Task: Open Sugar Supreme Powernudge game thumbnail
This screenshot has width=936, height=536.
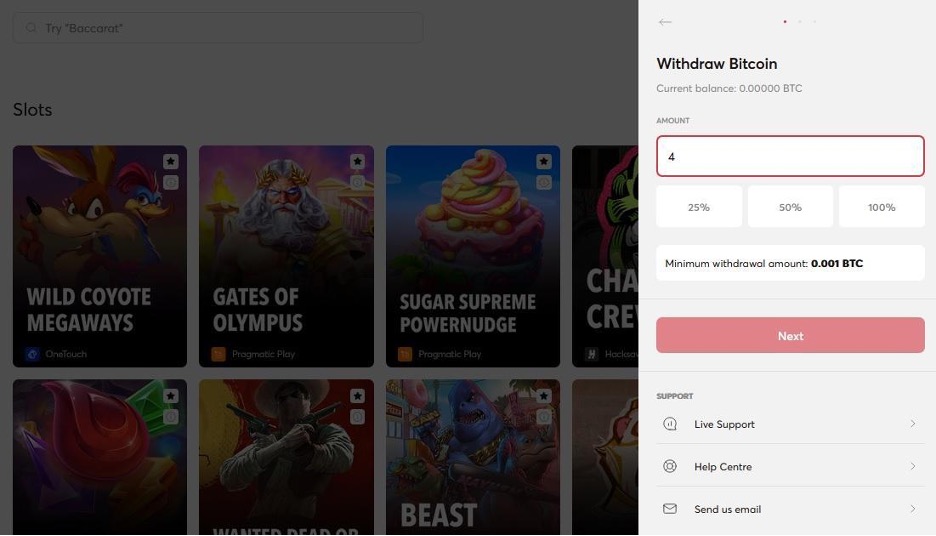Action: click(473, 256)
